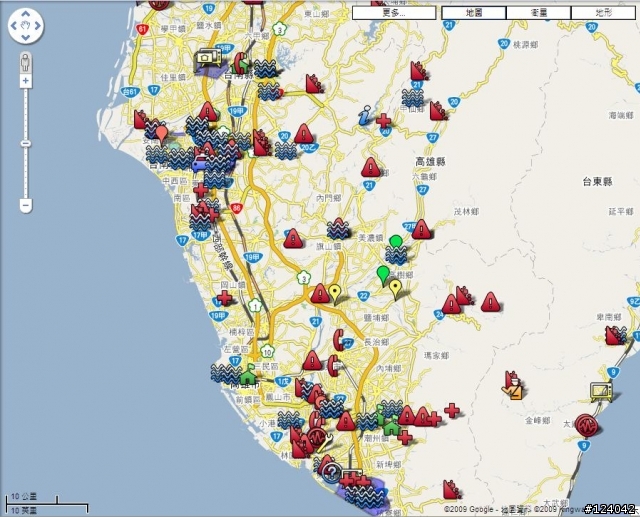
Task: Select the Street View pegman icon
Action: point(25,63)
